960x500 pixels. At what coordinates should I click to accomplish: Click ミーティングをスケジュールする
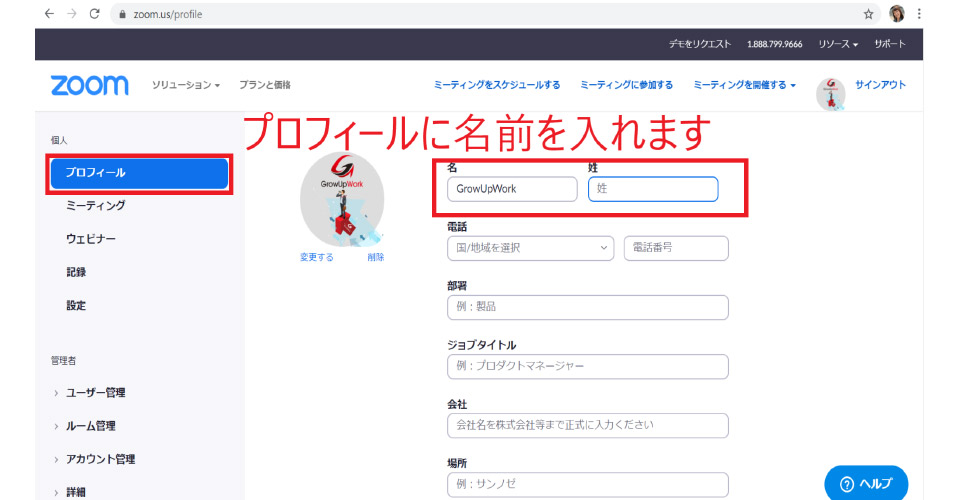coord(497,85)
